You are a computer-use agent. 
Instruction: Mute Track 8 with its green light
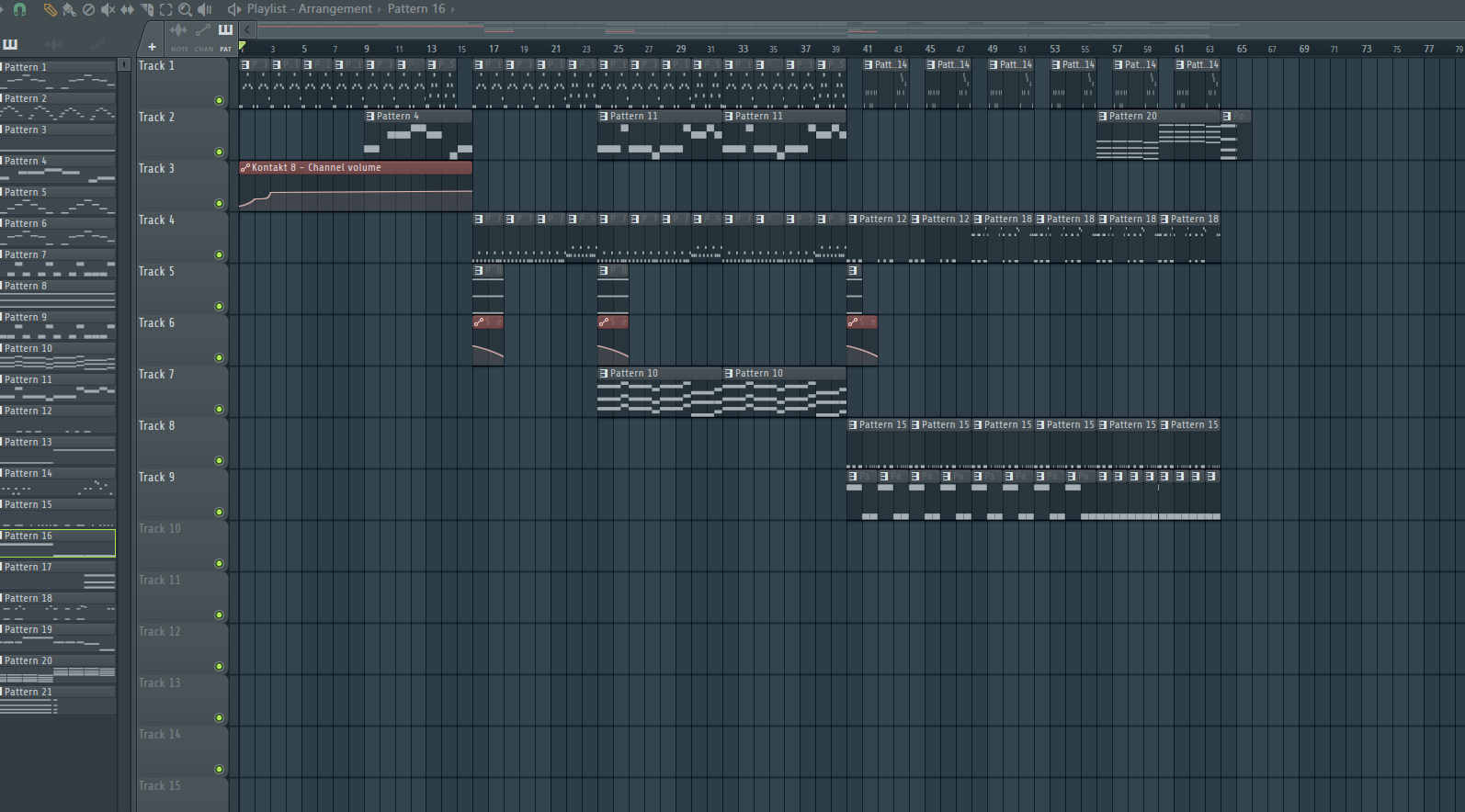point(219,461)
